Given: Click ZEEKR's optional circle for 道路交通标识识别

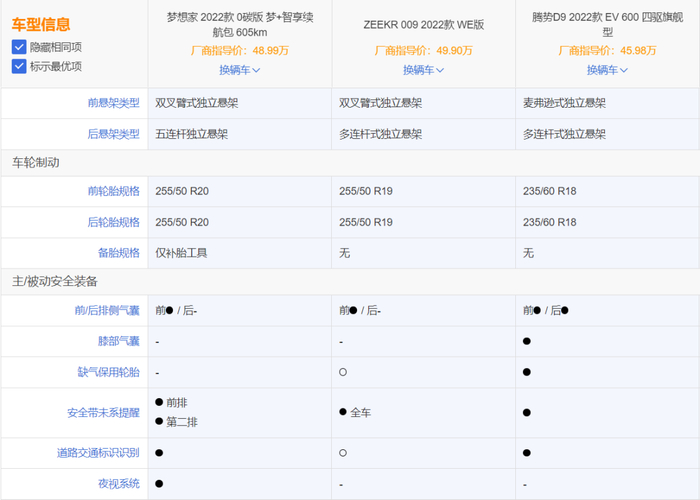Looking at the screenshot, I should click(343, 453).
